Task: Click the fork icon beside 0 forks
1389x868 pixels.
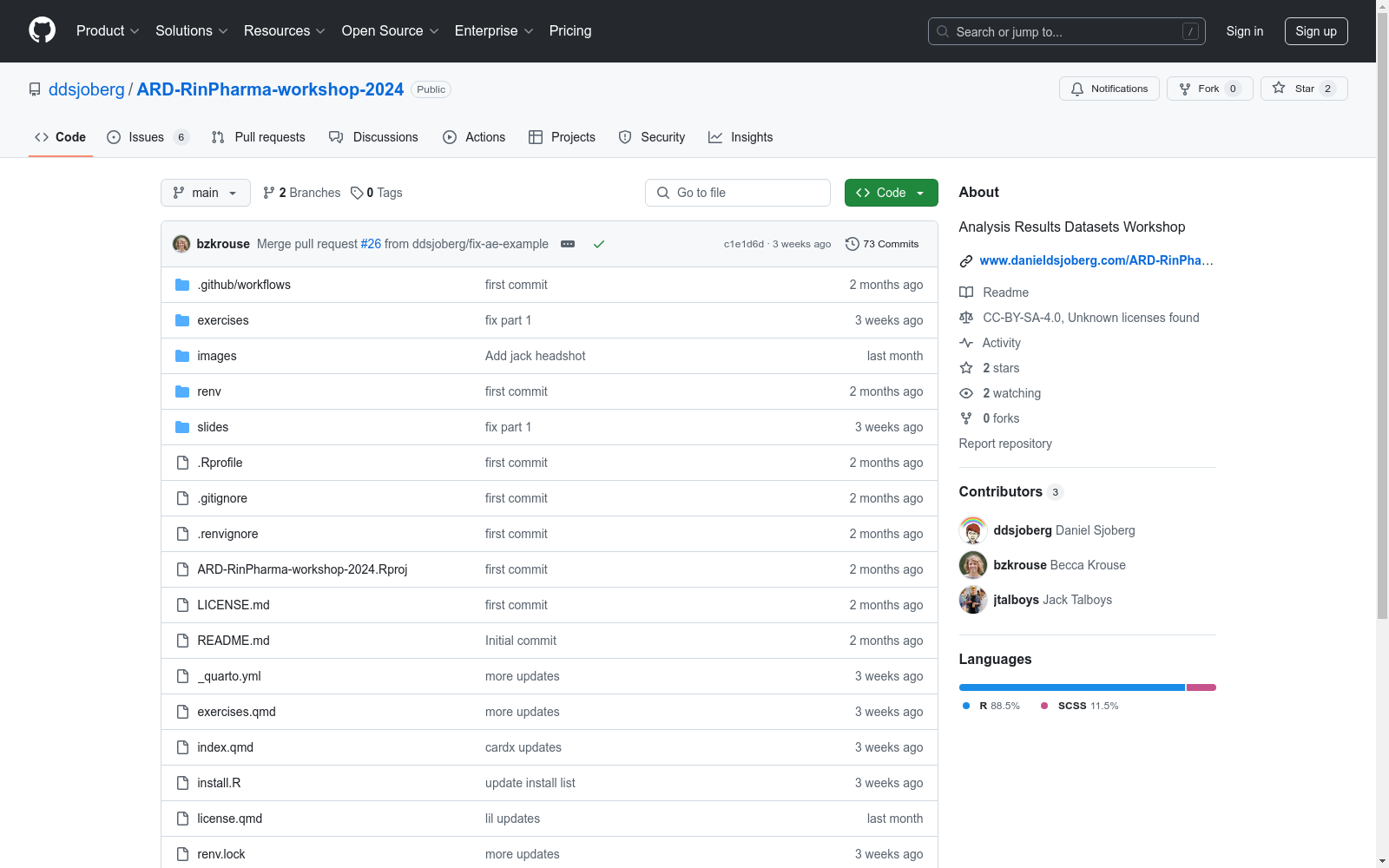Action: coord(966,418)
